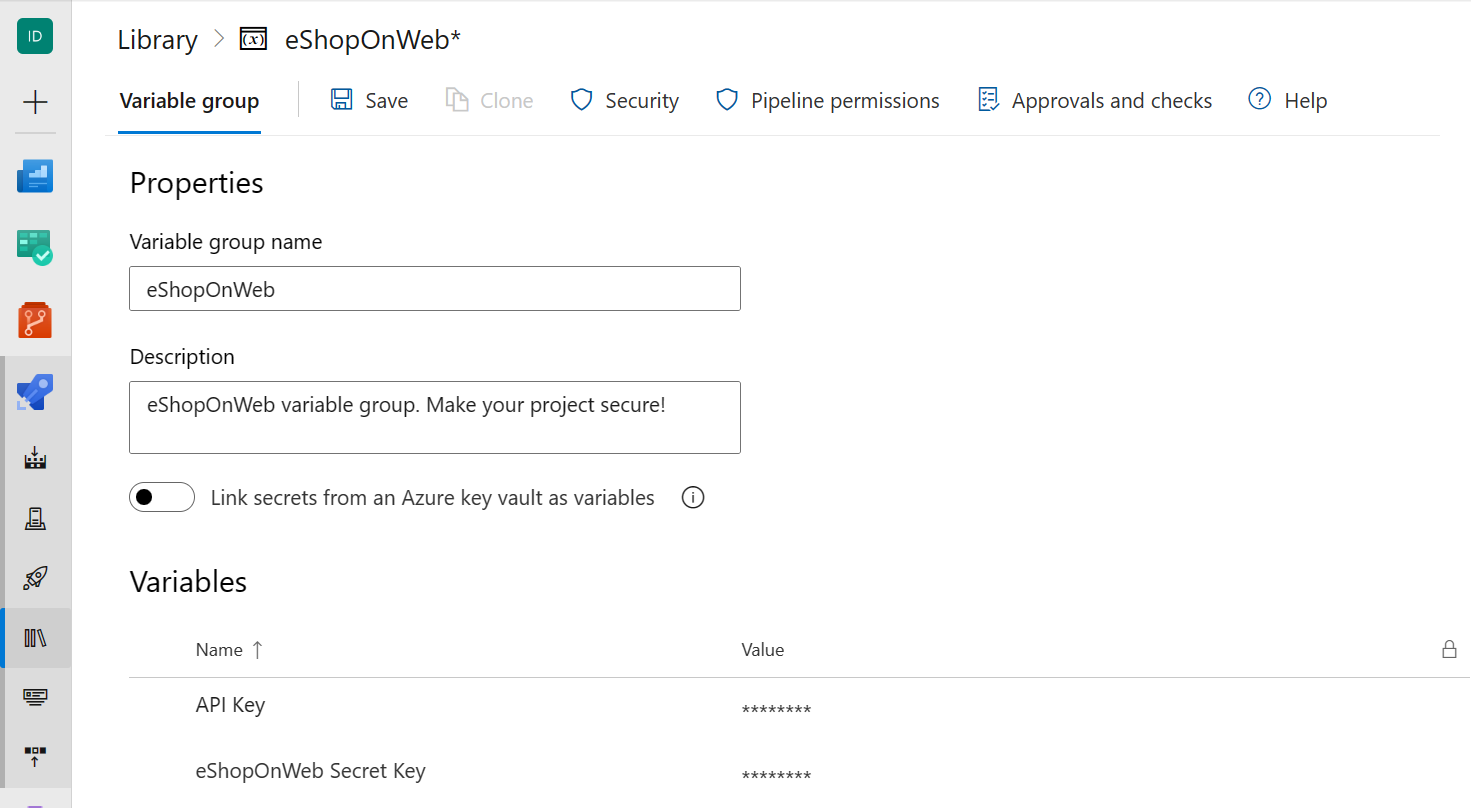Navigate back to Library via breadcrumb
1471x808 pixels.
click(157, 39)
